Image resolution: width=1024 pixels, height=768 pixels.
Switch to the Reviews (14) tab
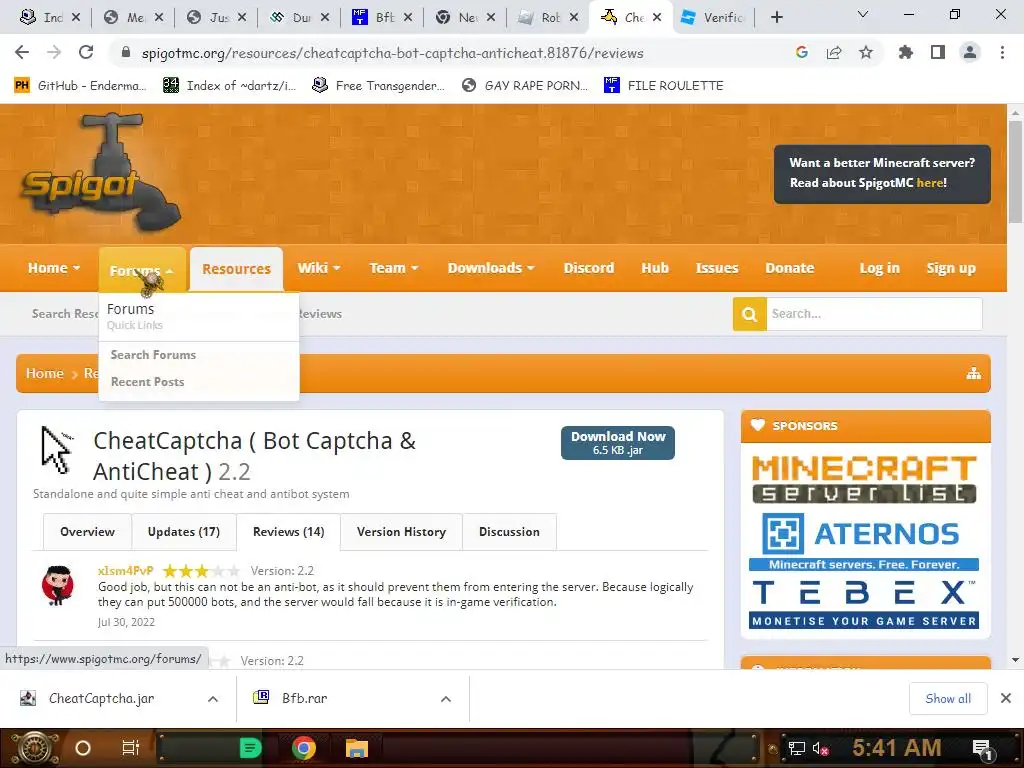pyautogui.click(x=289, y=532)
